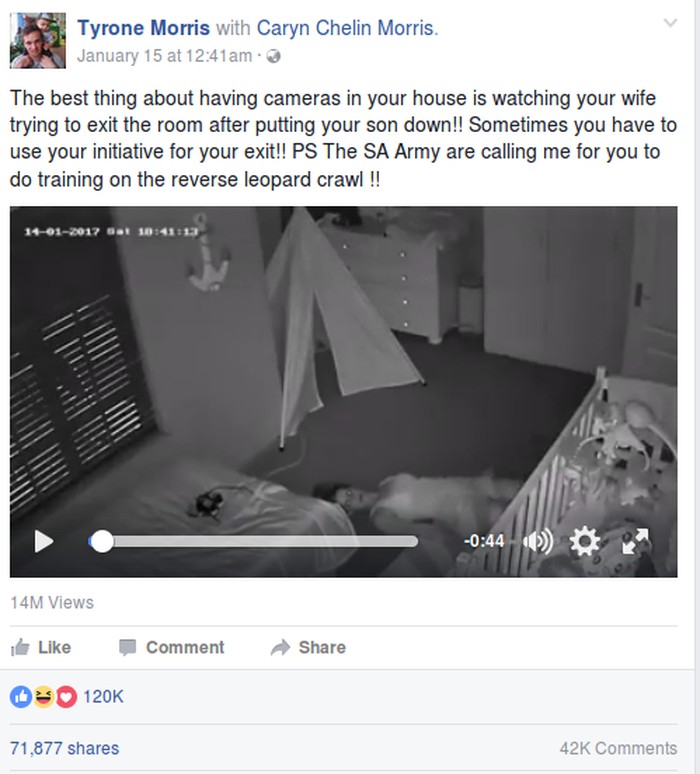Image resolution: width=700 pixels, height=774 pixels.
Task: Open Tyrone Morris profile link
Action: (x=144, y=28)
